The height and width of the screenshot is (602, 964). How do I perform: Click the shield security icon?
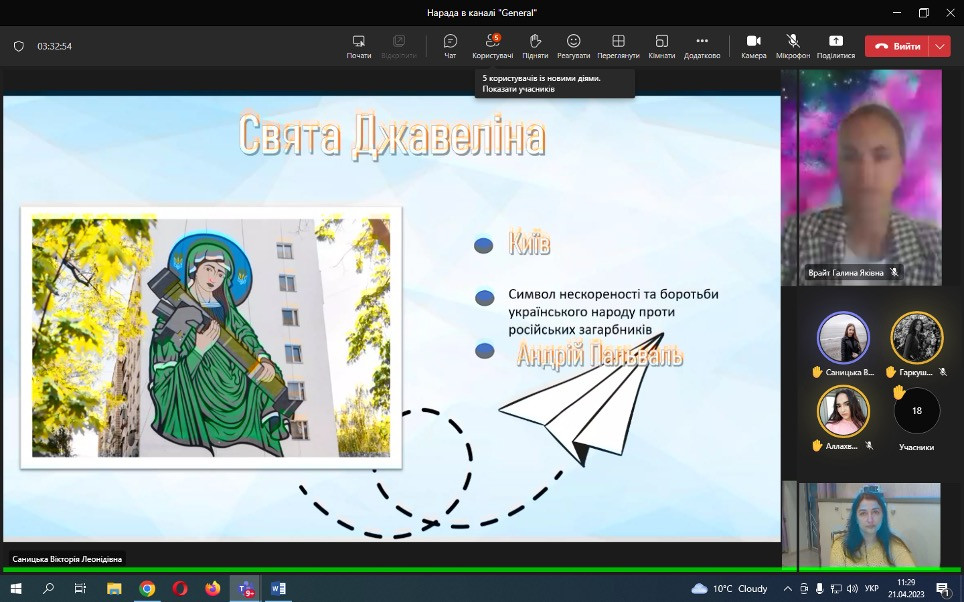[x=18, y=46]
